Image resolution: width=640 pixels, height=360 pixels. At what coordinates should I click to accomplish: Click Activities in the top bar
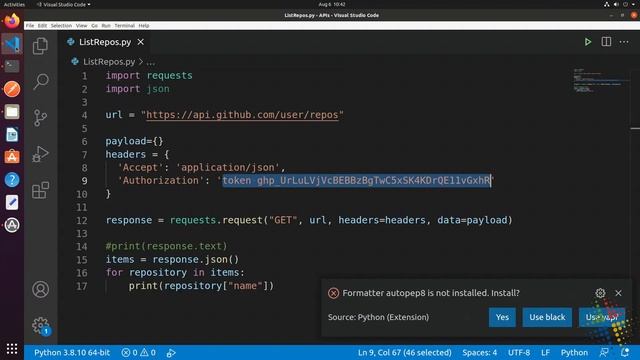(14, 4)
